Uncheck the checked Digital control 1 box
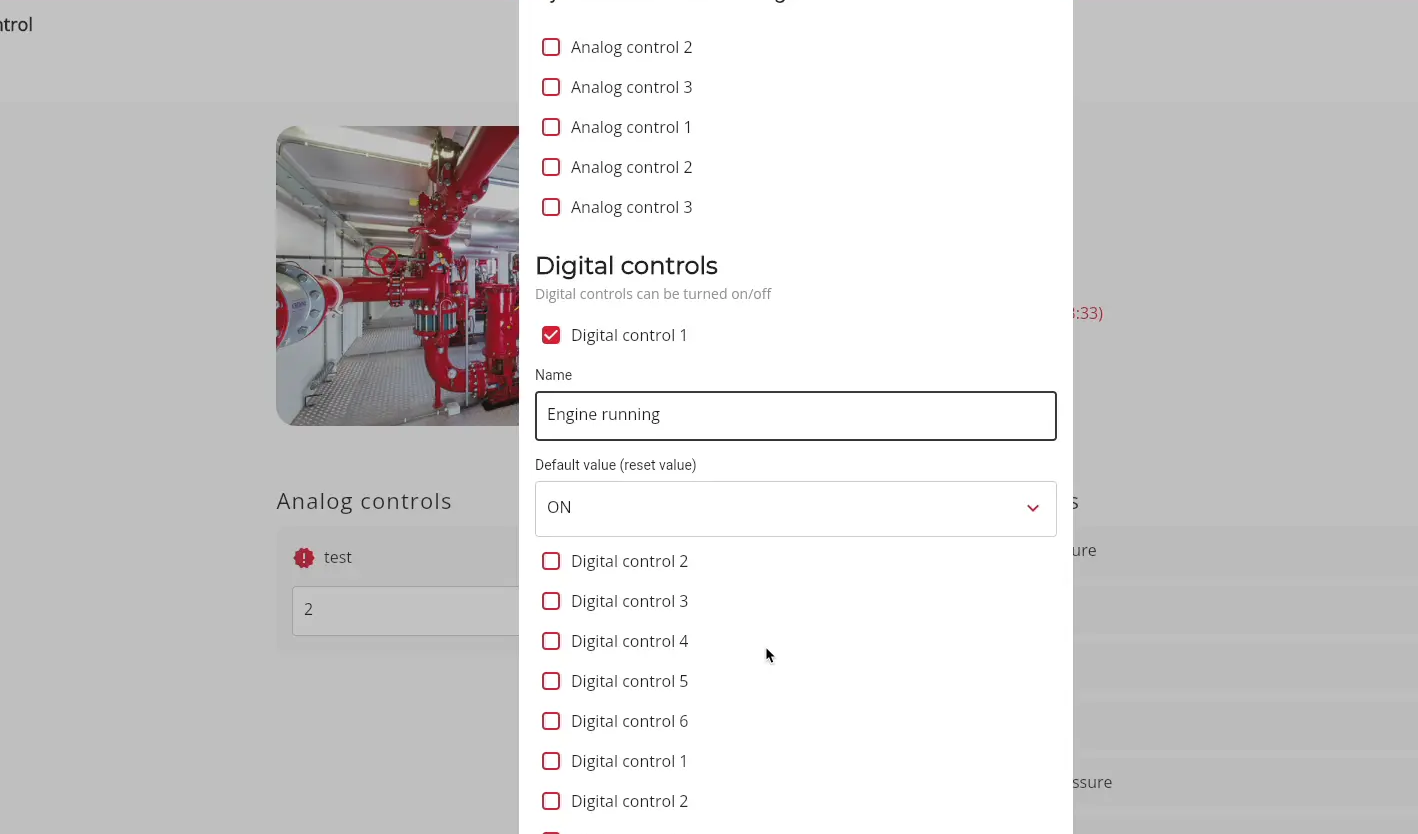Viewport: 1418px width, 834px height. pos(551,335)
